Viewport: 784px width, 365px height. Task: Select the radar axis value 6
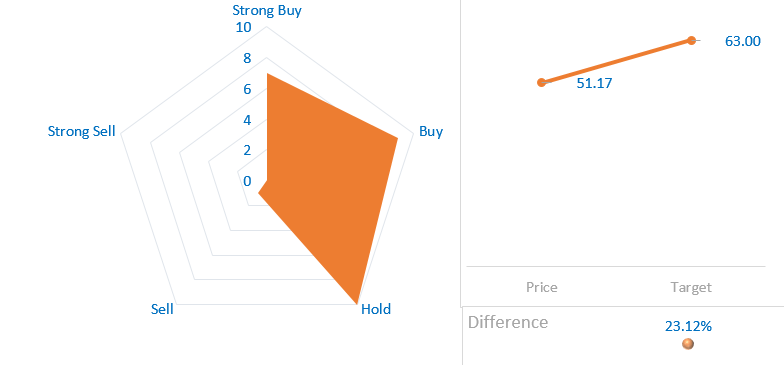click(248, 90)
